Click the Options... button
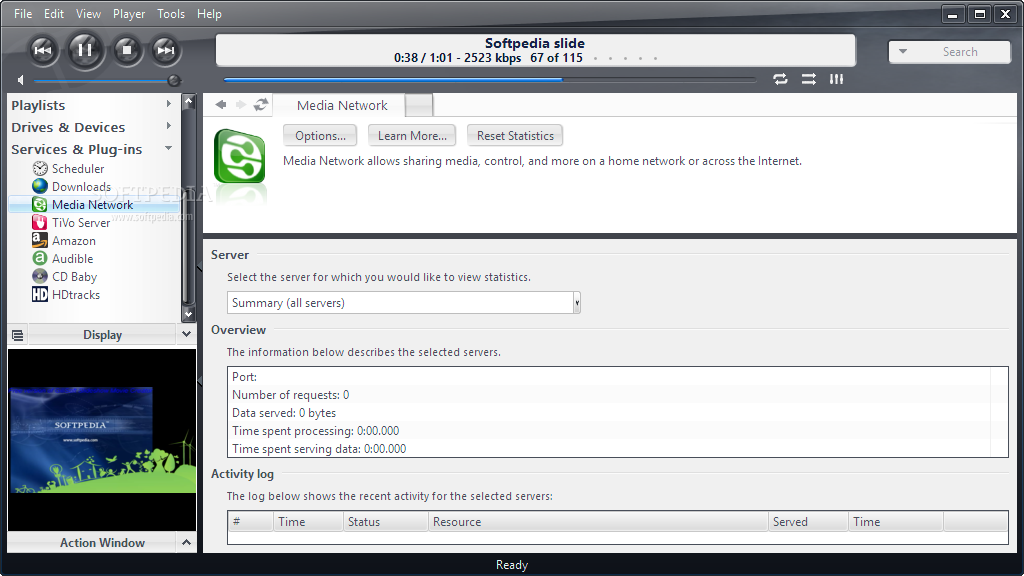 pos(320,136)
